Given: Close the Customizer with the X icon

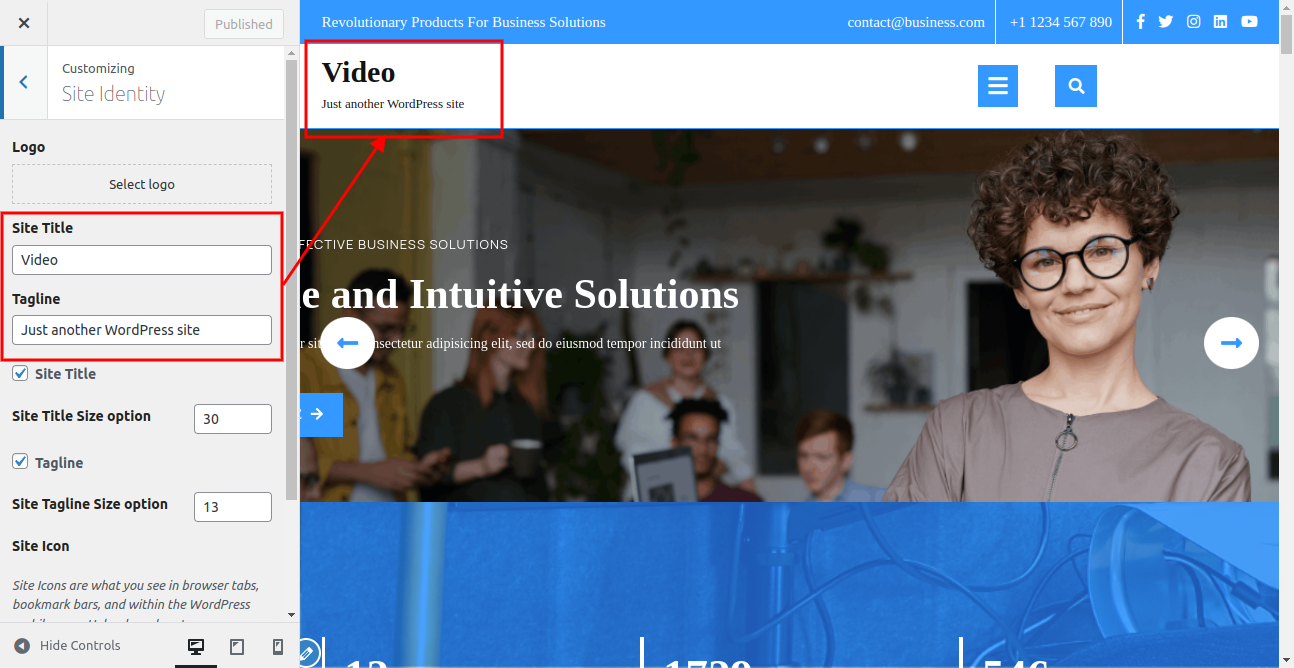Looking at the screenshot, I should [x=24, y=23].
